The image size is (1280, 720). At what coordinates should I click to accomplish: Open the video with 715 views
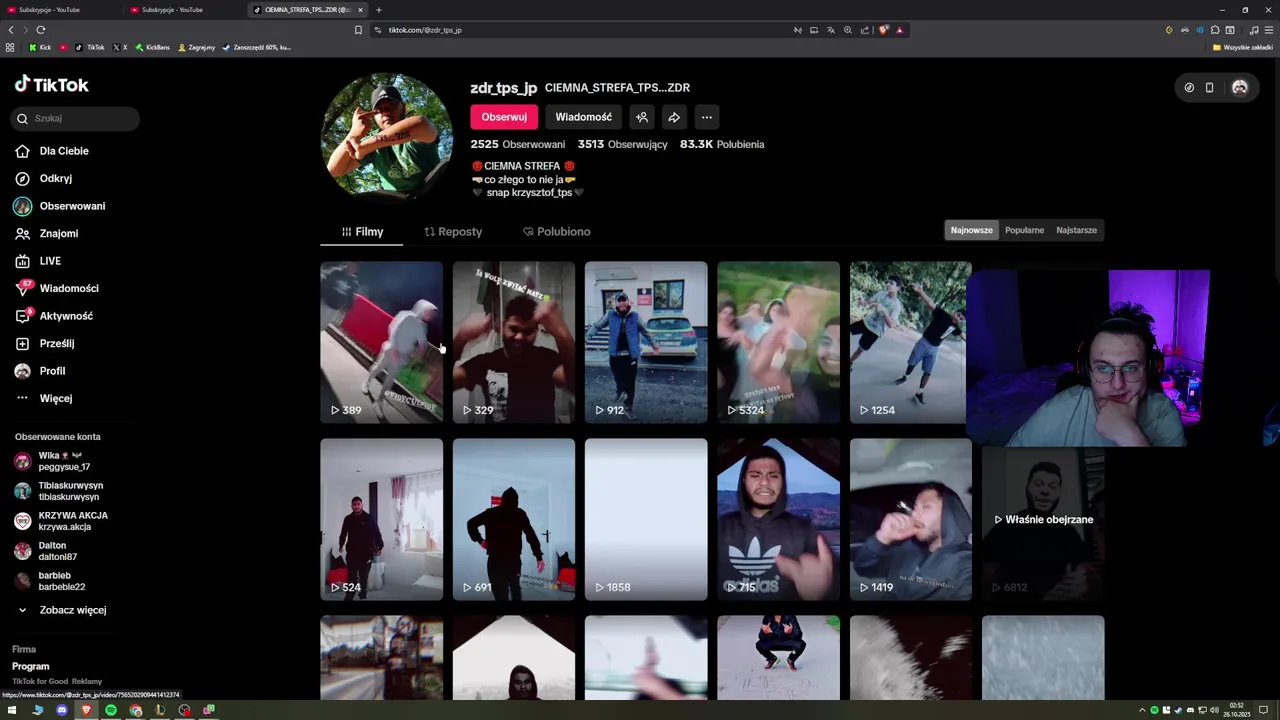point(778,519)
